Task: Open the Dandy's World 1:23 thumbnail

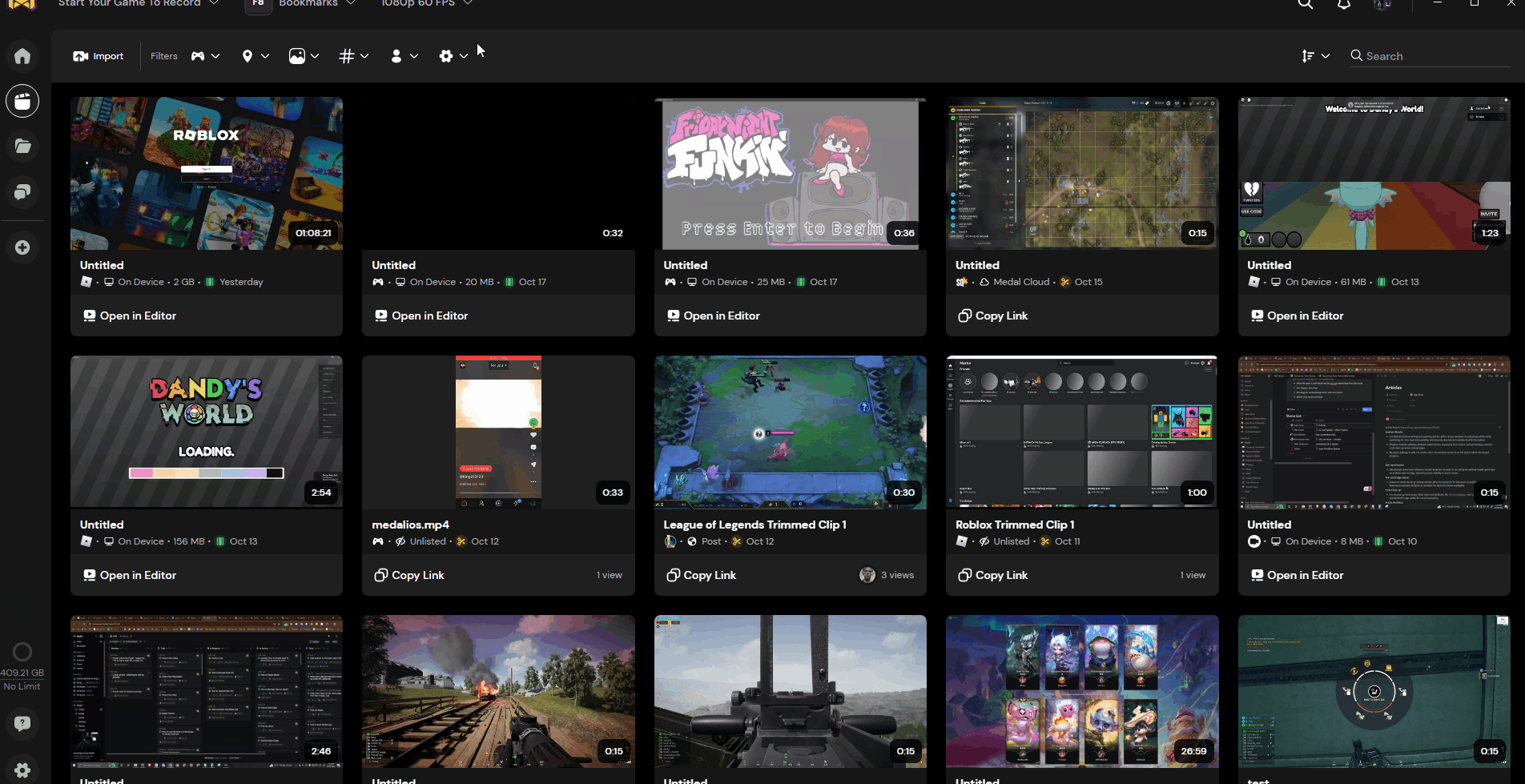Action: [x=1374, y=174]
